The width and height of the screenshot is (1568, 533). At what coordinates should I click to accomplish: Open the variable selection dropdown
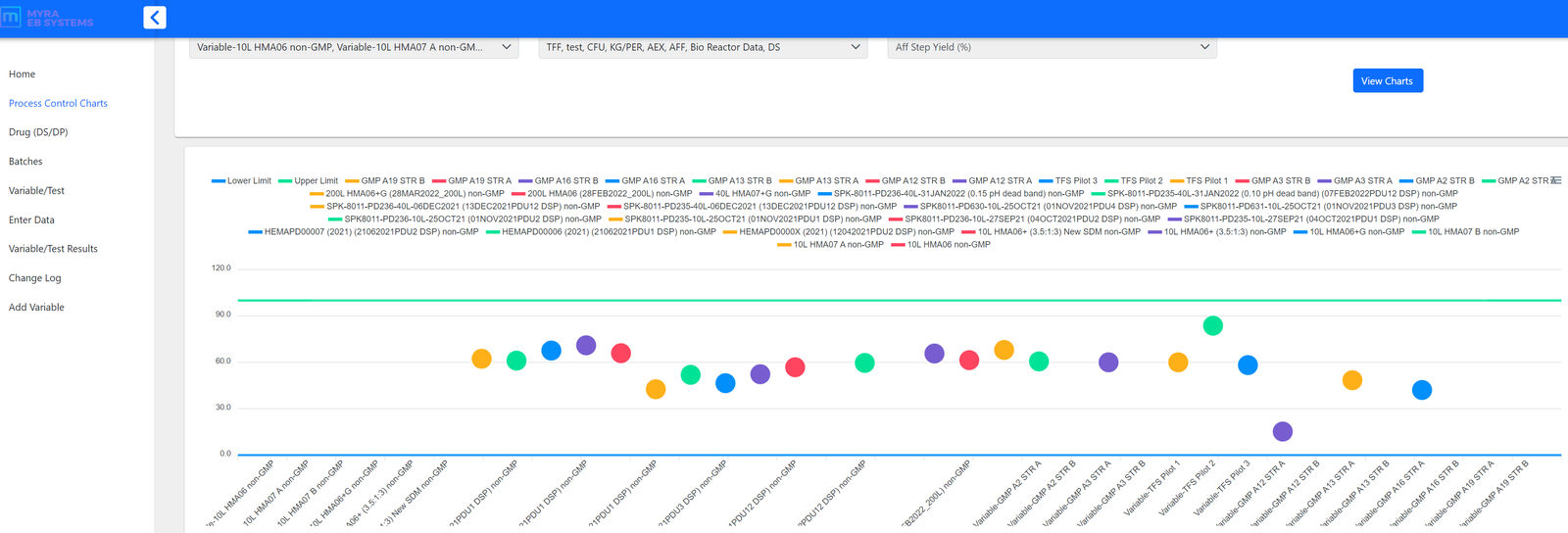pyautogui.click(x=354, y=47)
